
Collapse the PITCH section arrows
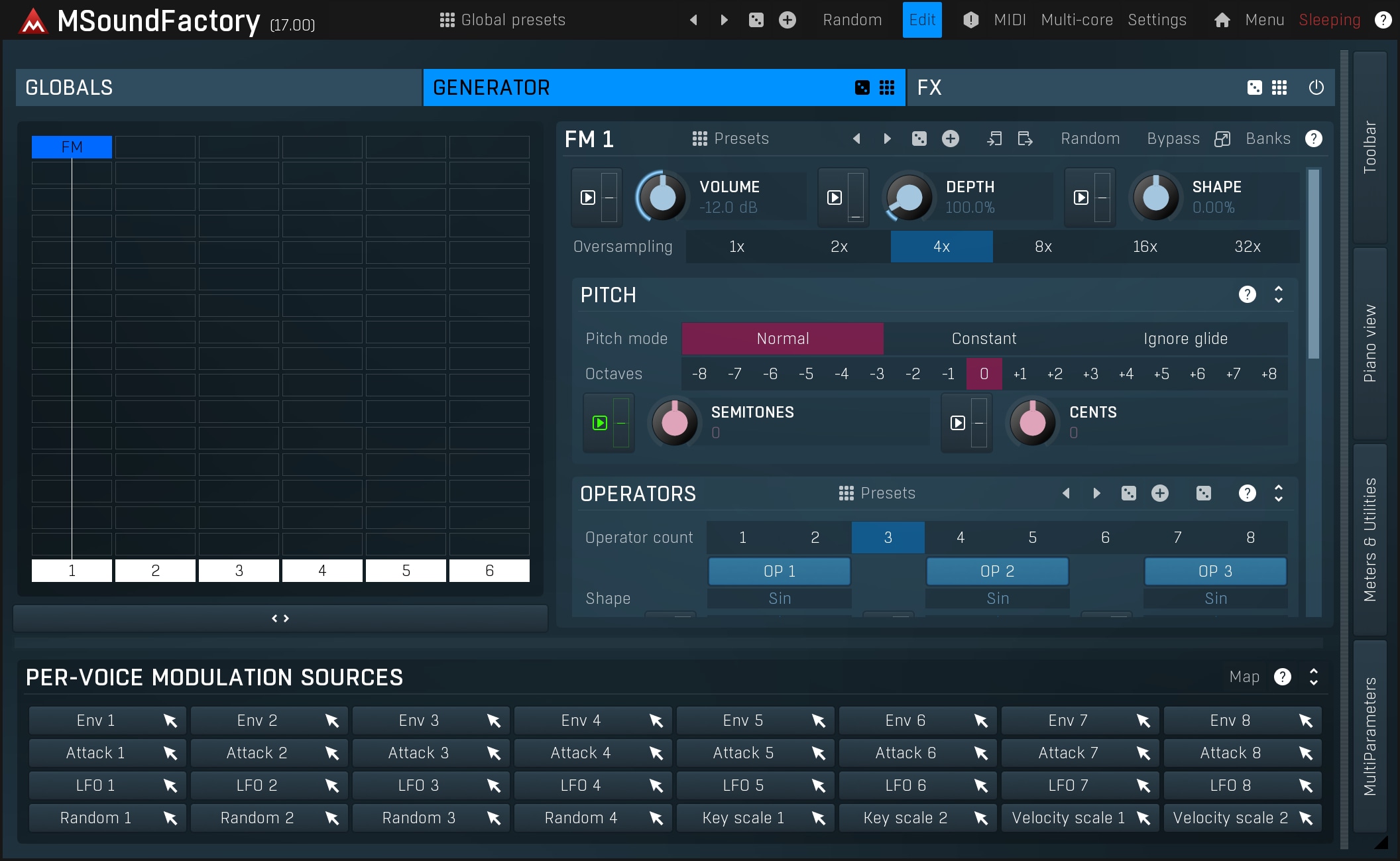click(1278, 294)
